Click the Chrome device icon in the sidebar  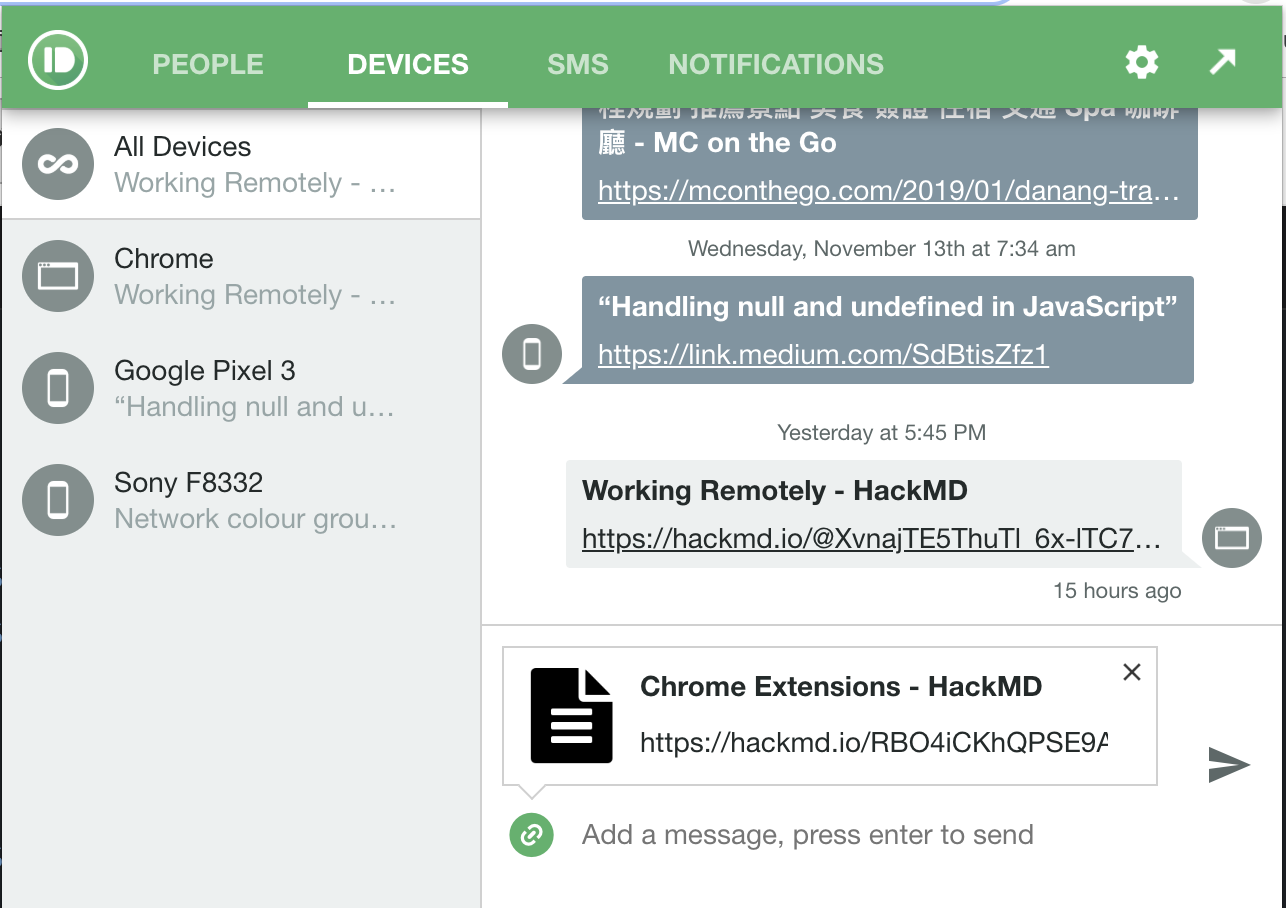(x=57, y=276)
